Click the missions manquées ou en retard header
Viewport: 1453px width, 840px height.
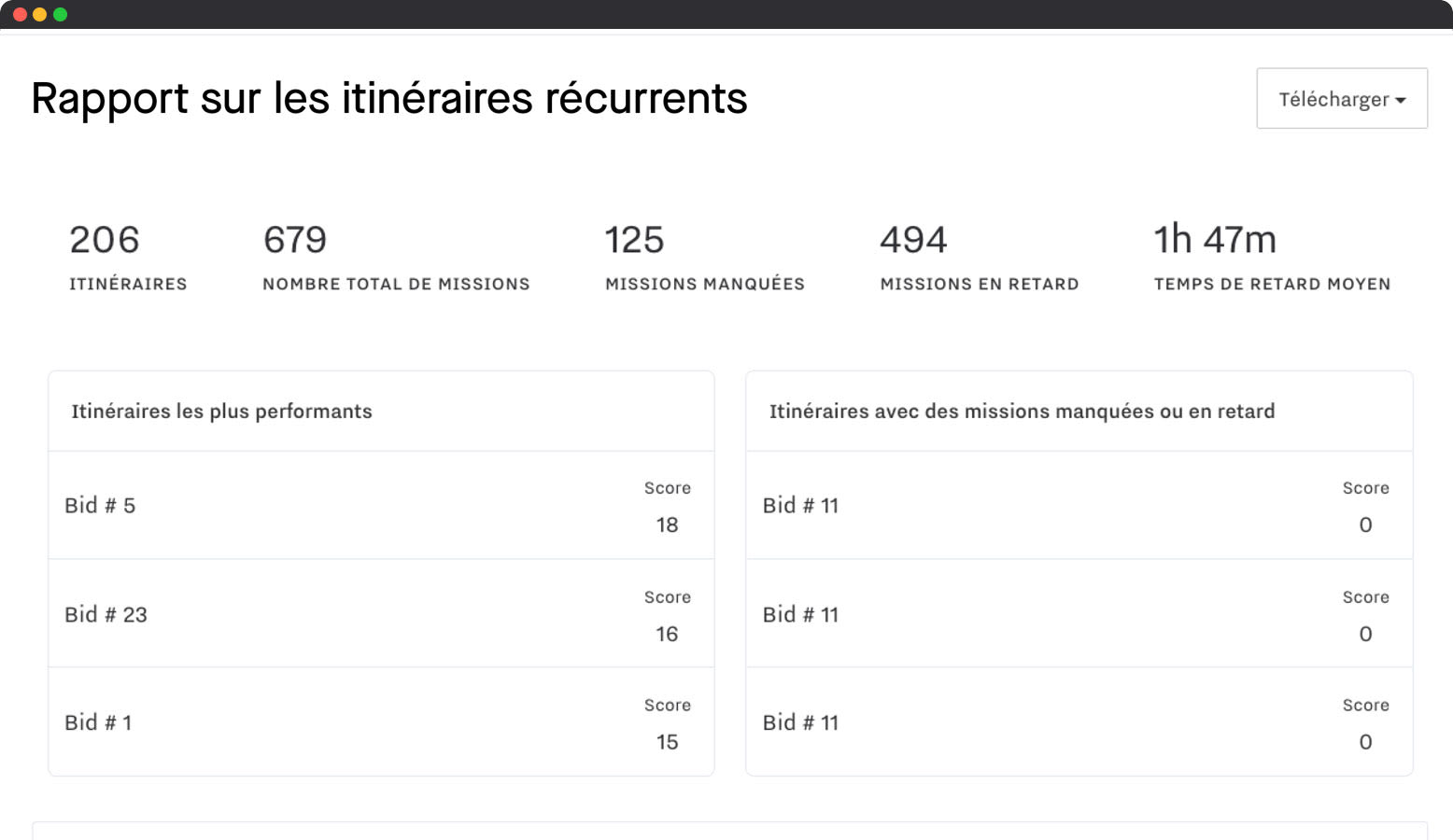click(1022, 412)
